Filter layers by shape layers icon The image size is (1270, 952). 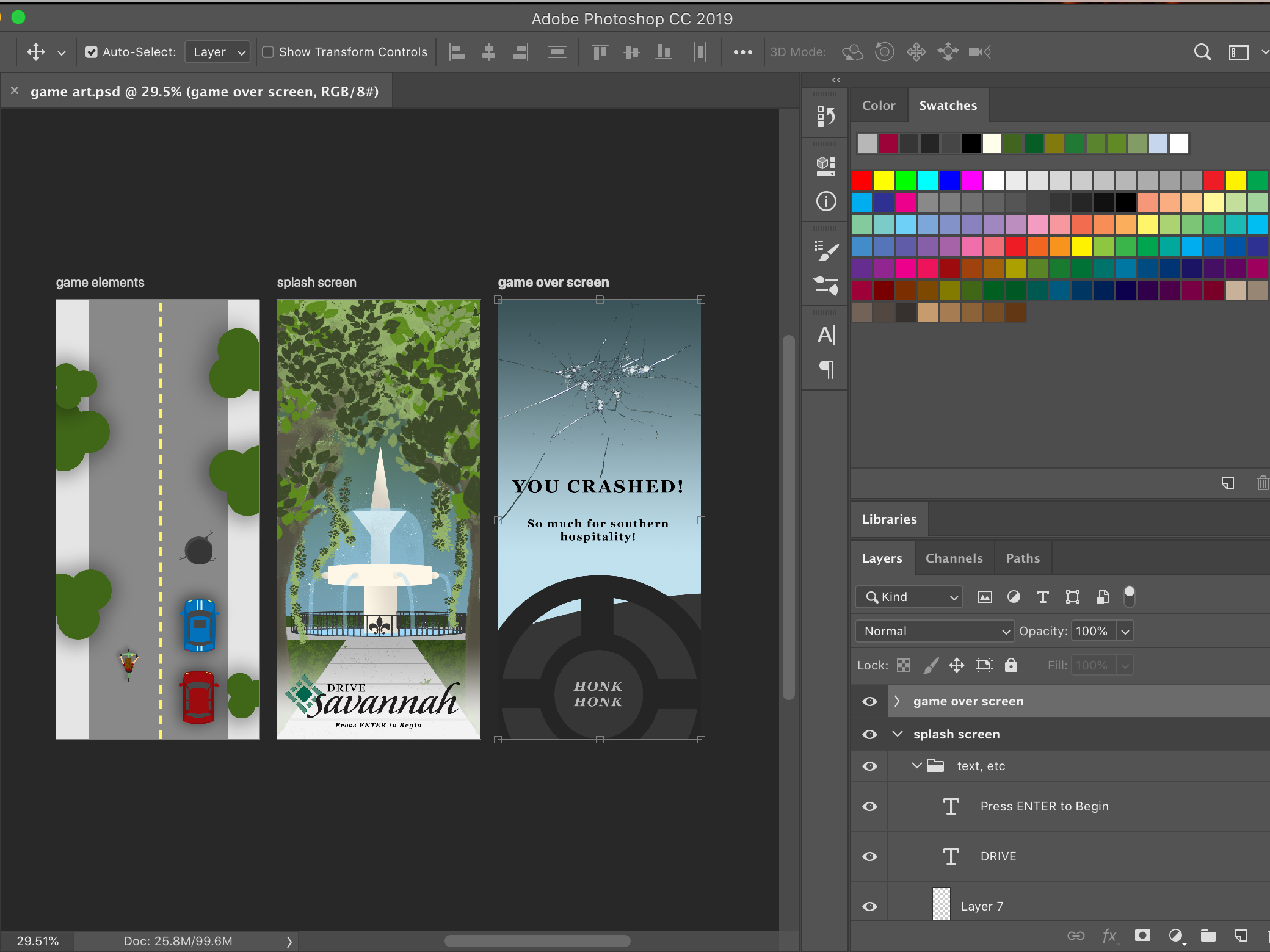tap(1073, 597)
